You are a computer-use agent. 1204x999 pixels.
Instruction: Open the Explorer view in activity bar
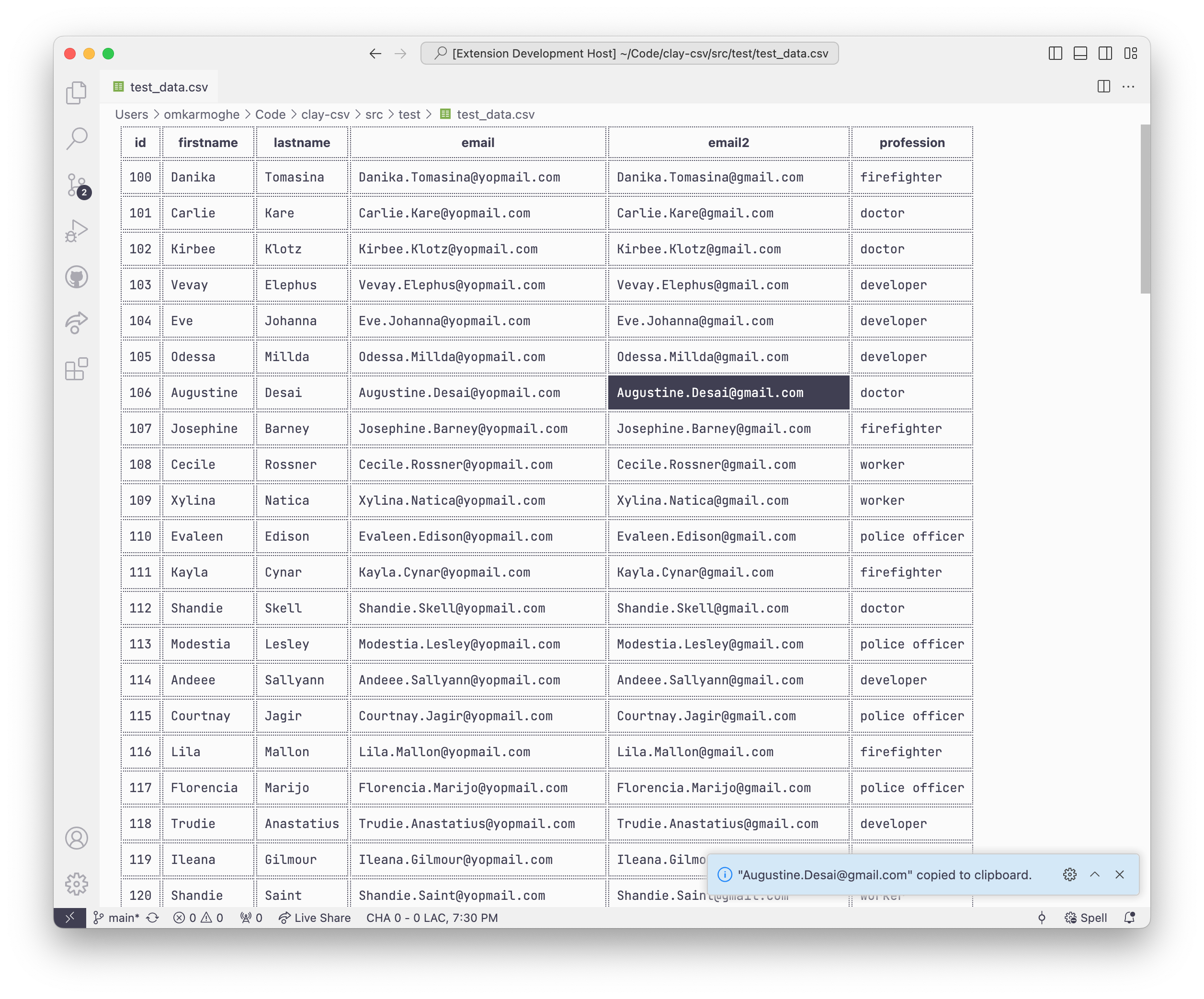pos(76,93)
